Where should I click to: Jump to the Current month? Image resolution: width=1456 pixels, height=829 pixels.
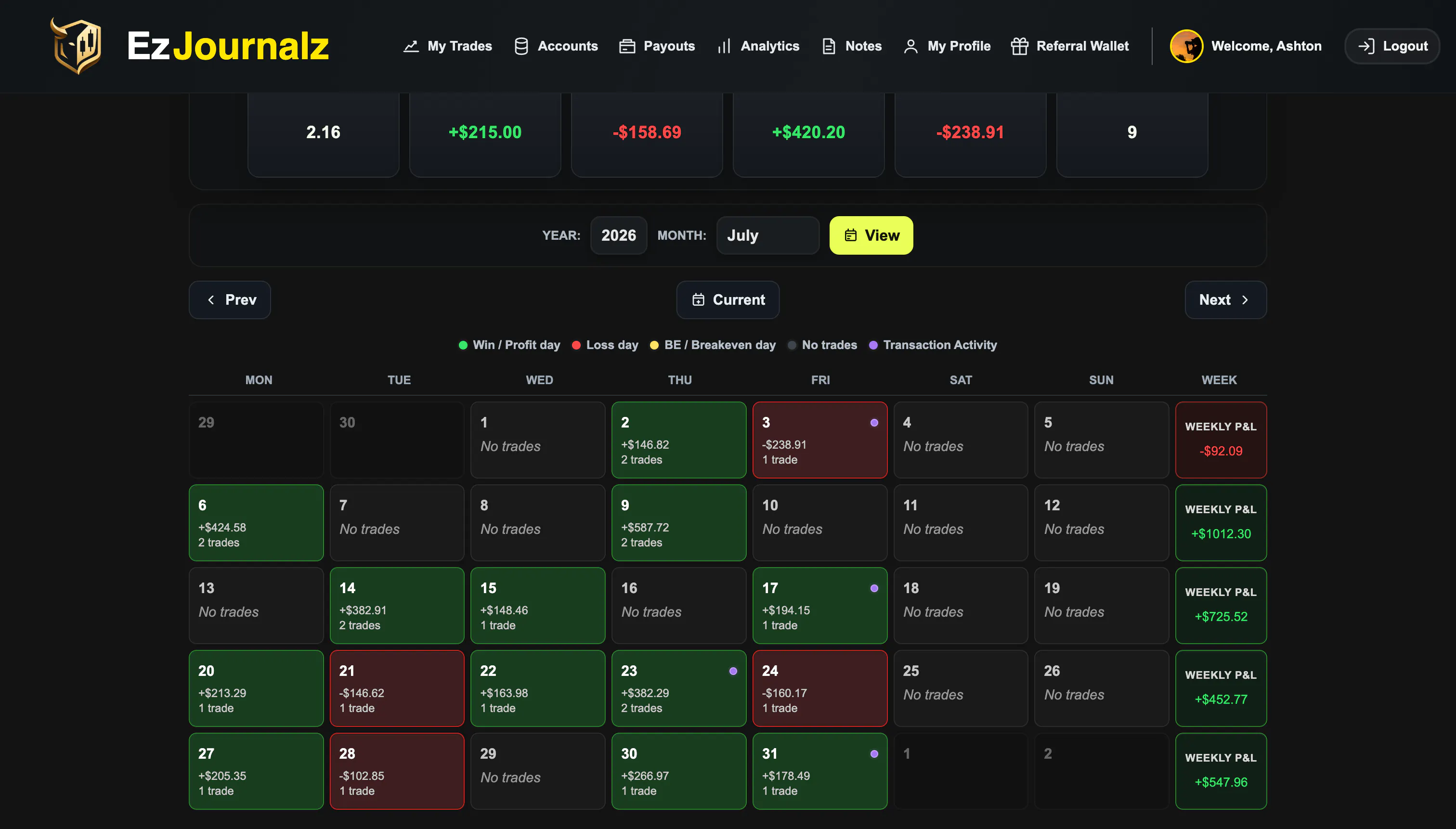[x=728, y=299]
